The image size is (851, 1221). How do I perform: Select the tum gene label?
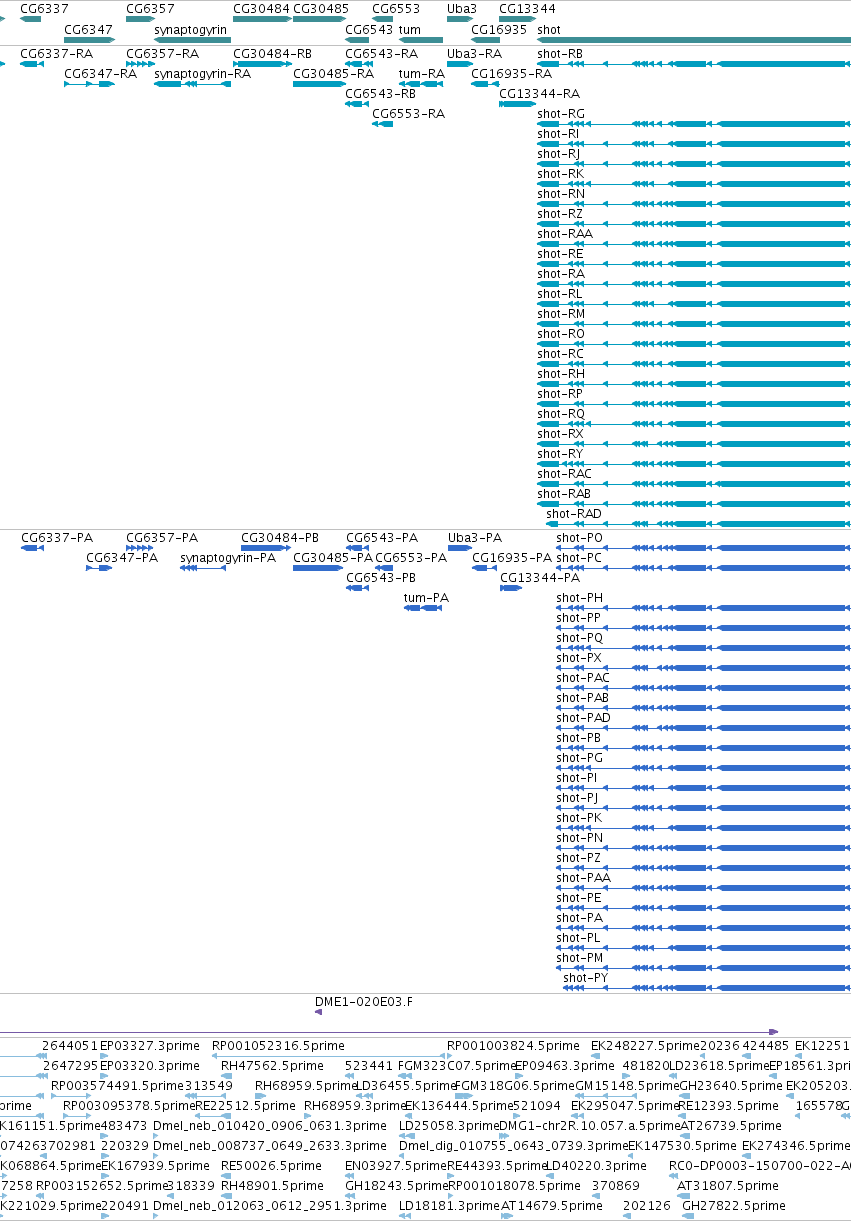pyautogui.click(x=408, y=29)
